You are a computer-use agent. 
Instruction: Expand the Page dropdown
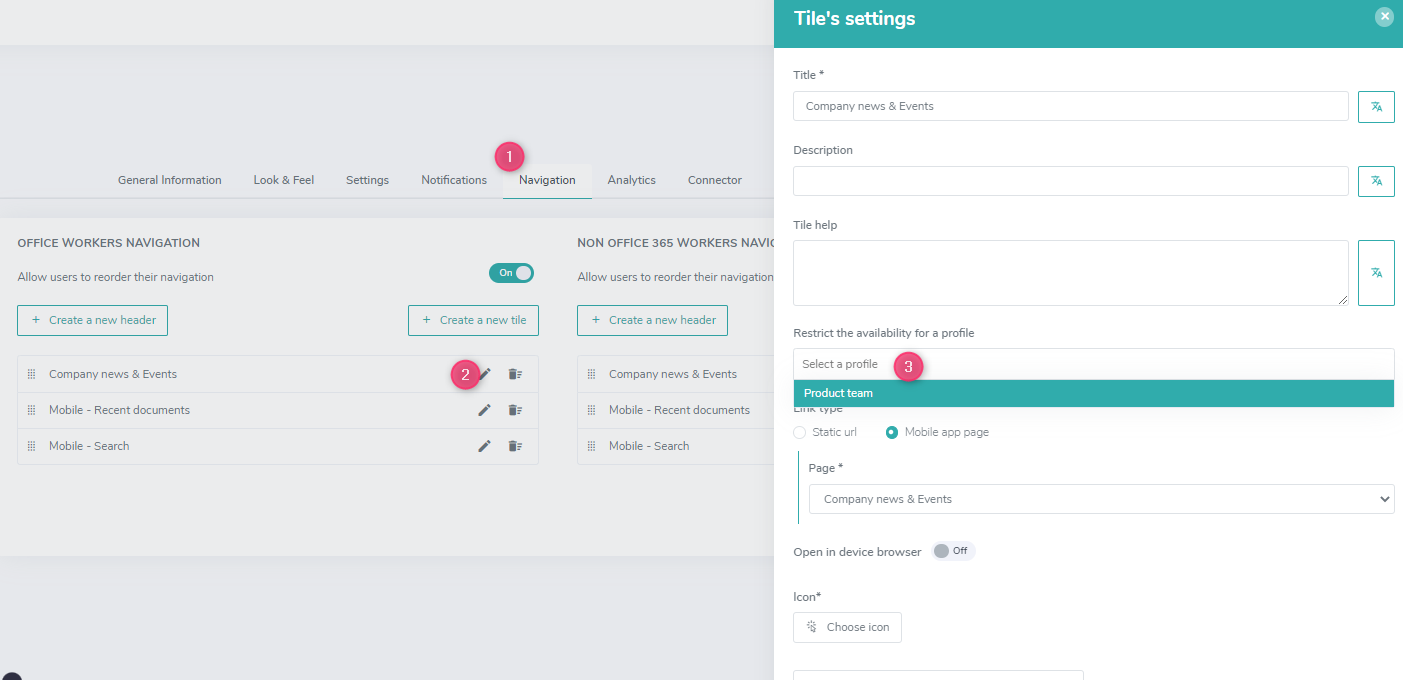(x=1101, y=499)
